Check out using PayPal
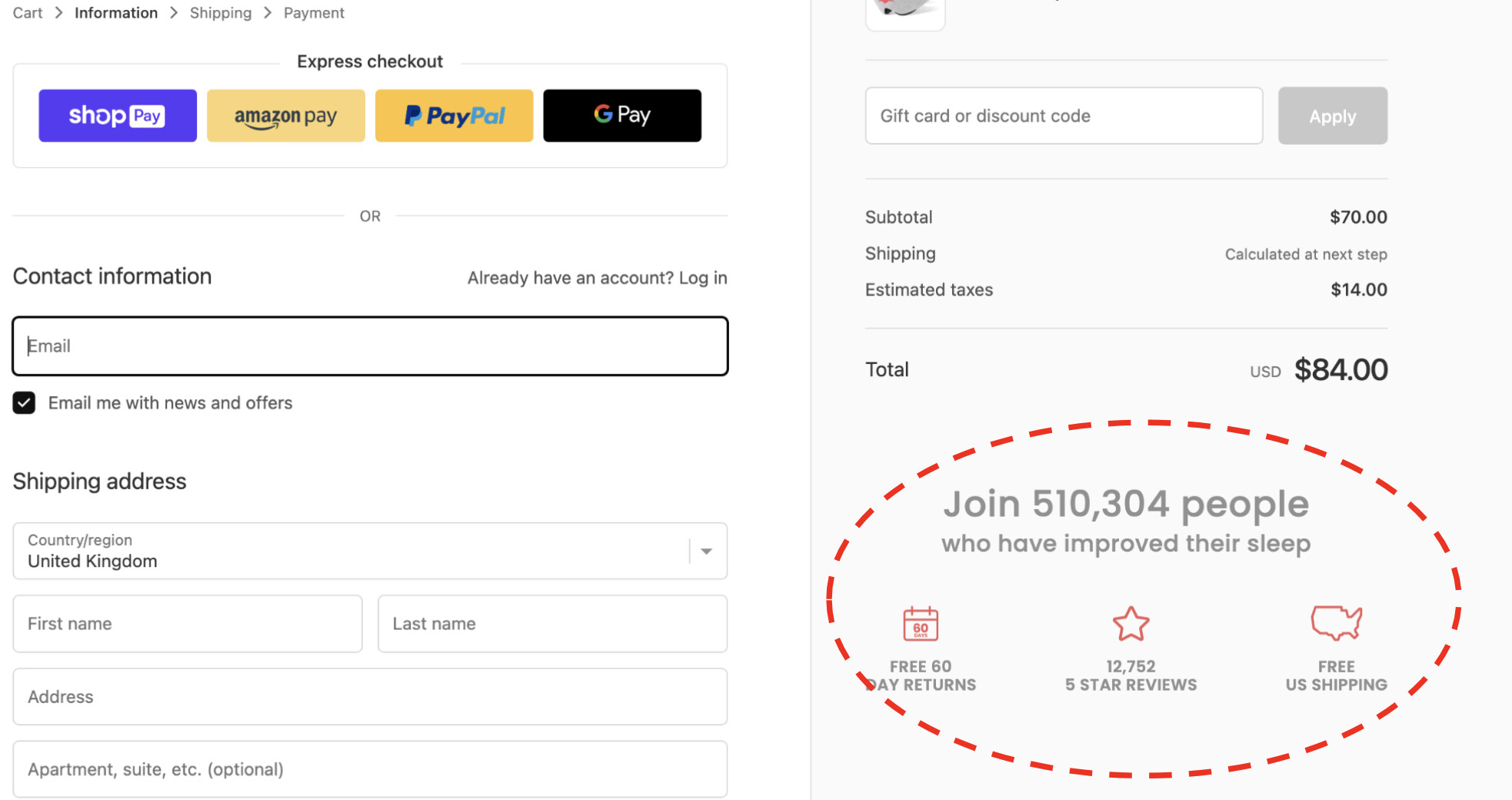The height and width of the screenshot is (800, 1512). point(454,115)
